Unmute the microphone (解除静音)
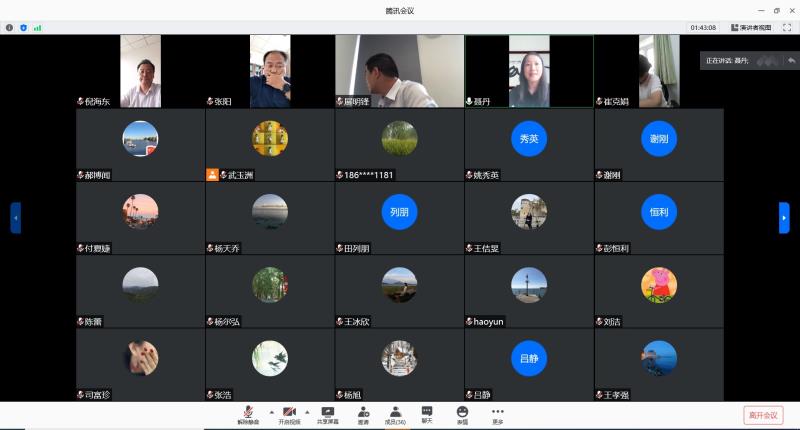800x430 pixels. point(248,415)
